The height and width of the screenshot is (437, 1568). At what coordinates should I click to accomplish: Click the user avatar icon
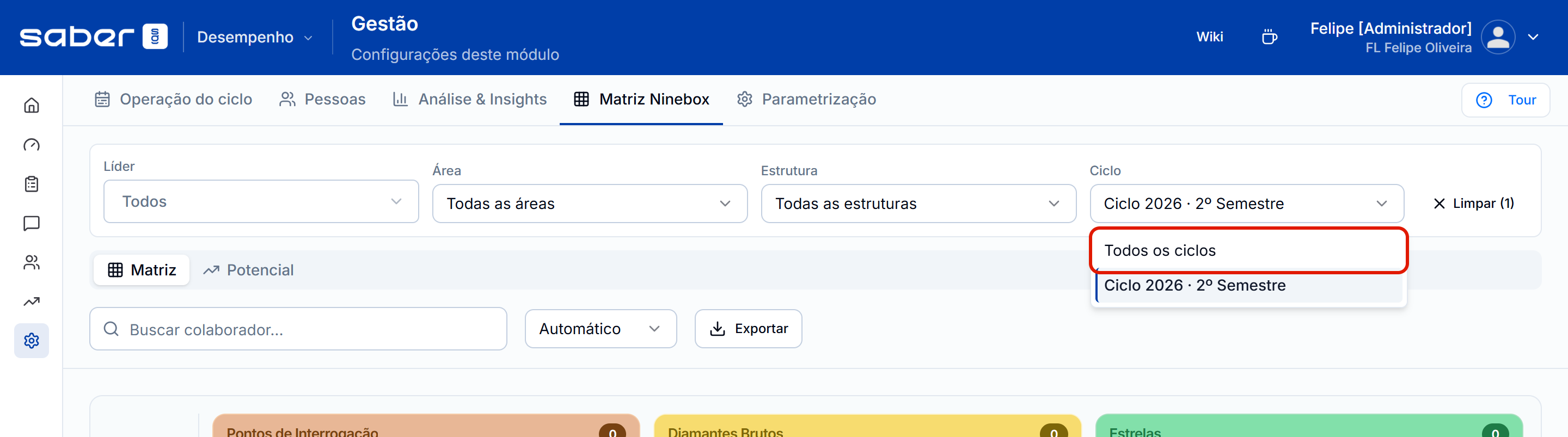point(1498,37)
